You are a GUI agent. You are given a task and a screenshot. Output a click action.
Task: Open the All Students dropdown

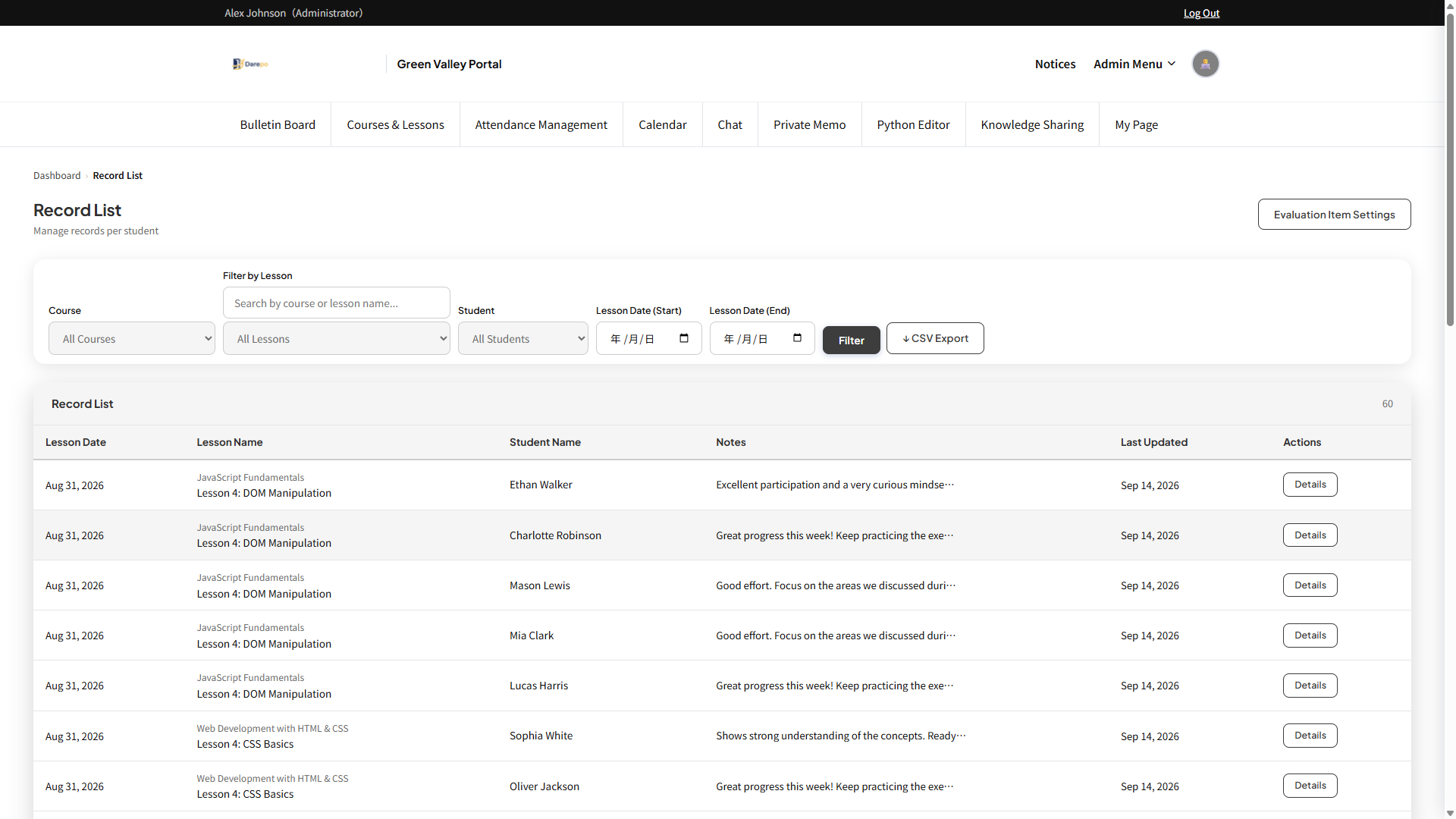click(x=523, y=338)
